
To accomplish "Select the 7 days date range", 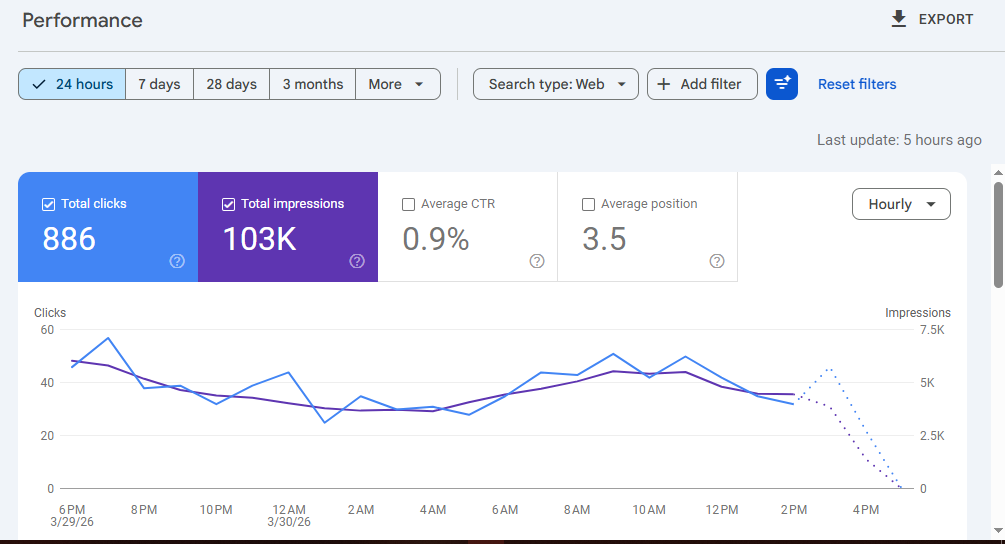I will pyautogui.click(x=159, y=84).
